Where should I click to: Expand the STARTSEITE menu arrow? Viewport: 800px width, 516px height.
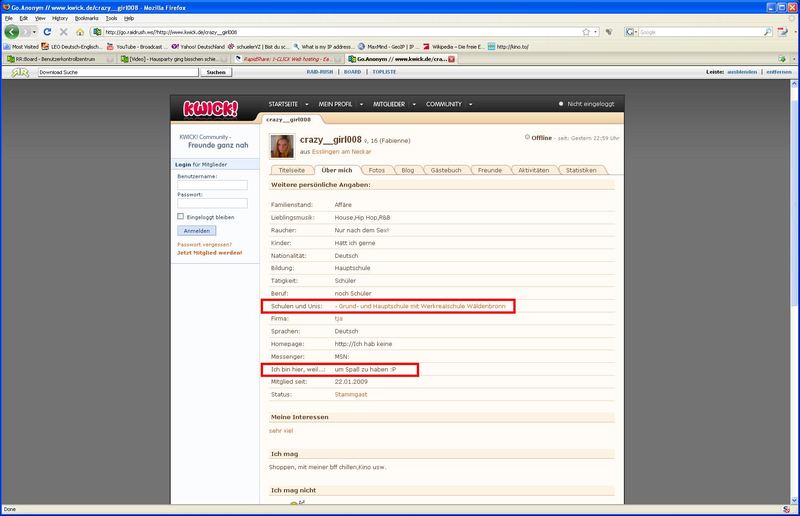click(x=307, y=104)
